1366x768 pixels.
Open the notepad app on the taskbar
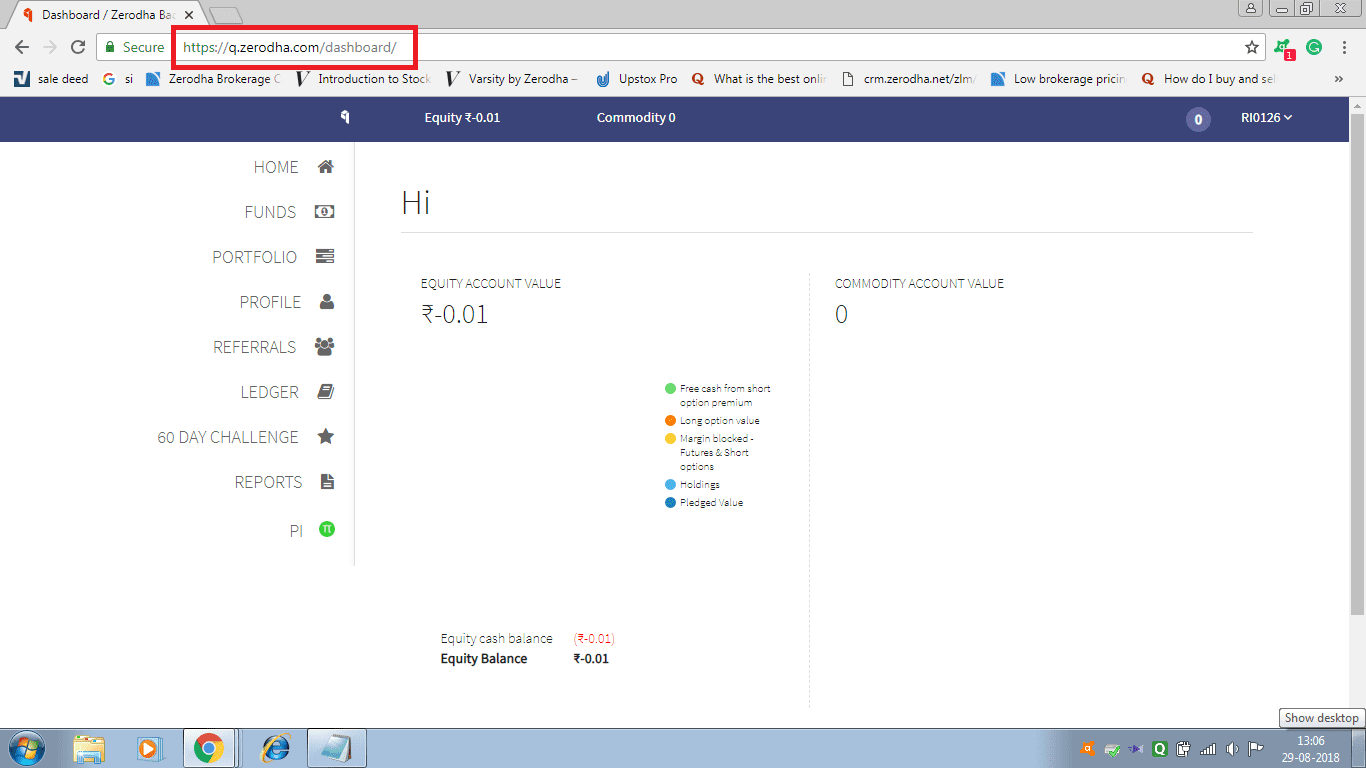click(337, 749)
